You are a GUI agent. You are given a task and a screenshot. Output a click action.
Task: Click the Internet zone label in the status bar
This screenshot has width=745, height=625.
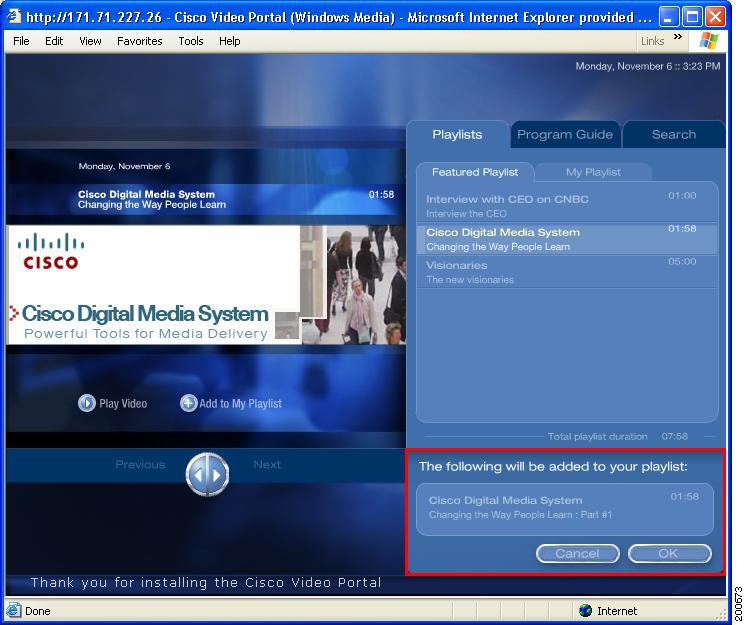pyautogui.click(x=617, y=611)
